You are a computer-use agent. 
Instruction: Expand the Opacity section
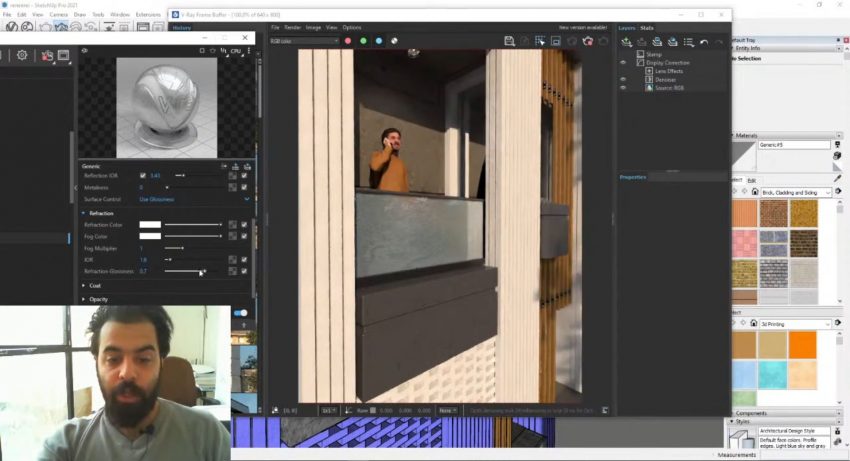pyautogui.click(x=83, y=299)
